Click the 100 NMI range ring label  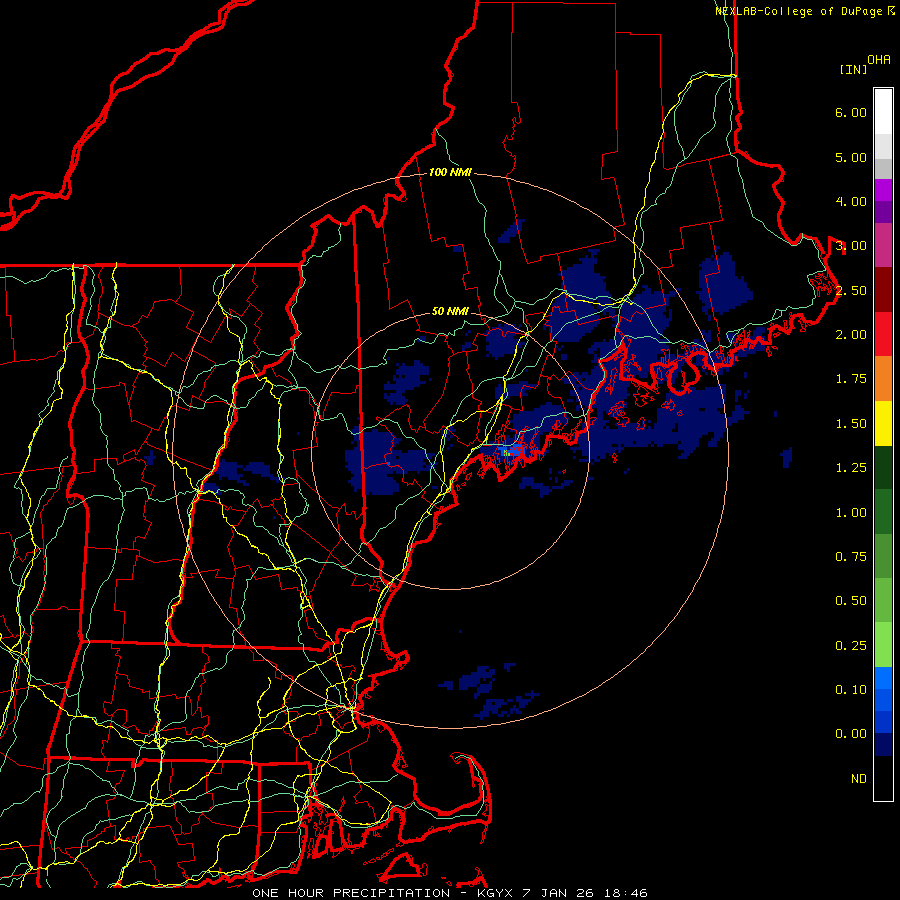click(450, 172)
